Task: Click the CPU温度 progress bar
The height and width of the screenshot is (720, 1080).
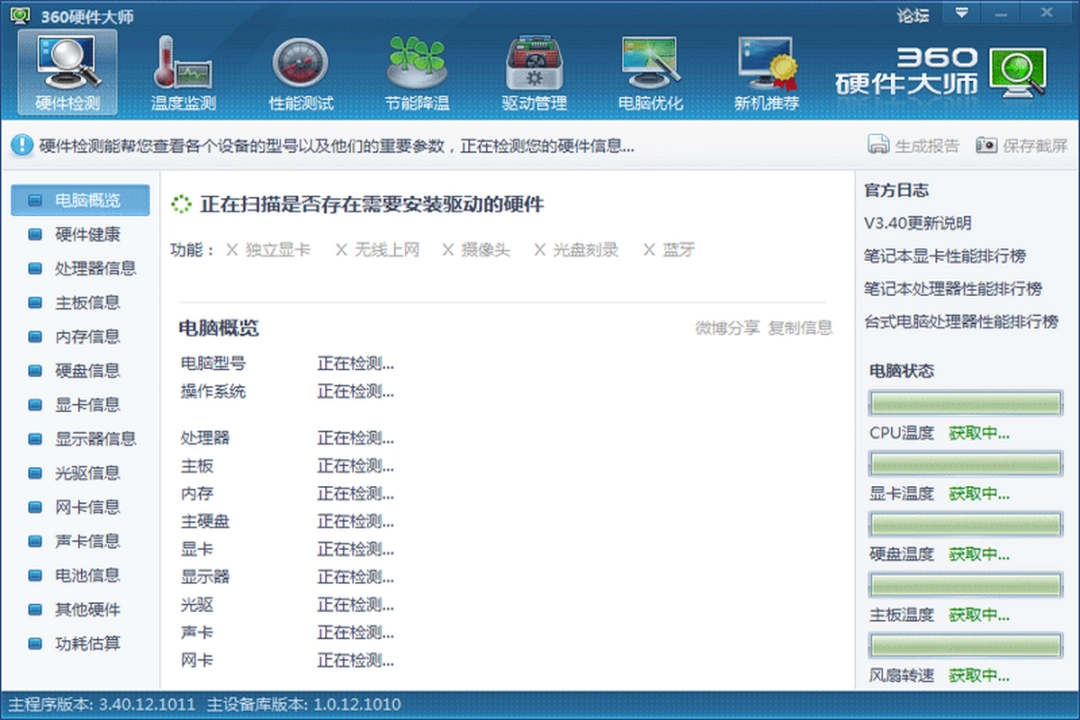Action: pyautogui.click(x=964, y=402)
